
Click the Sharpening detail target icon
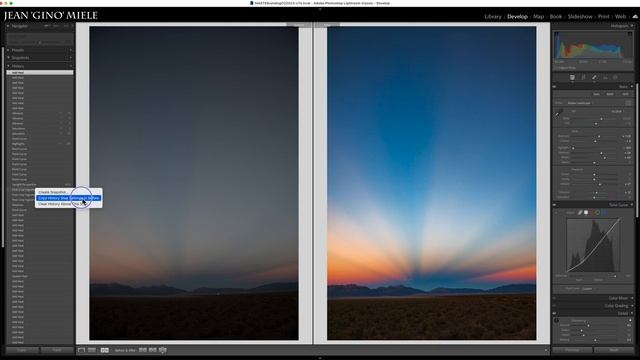click(x=556, y=321)
